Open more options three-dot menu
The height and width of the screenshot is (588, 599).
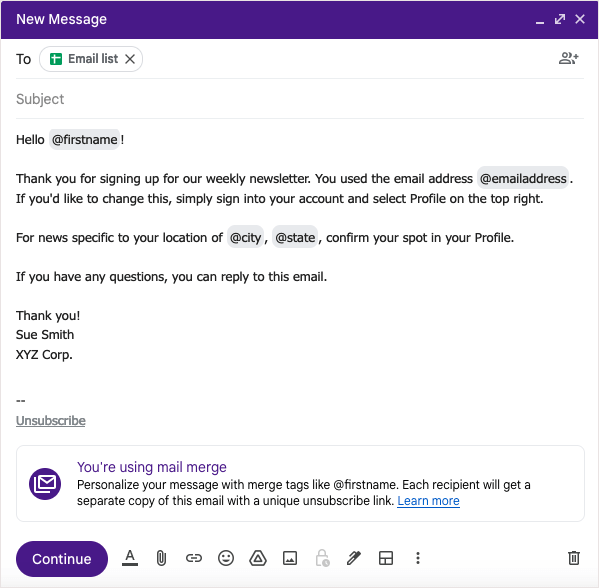pyautogui.click(x=418, y=558)
